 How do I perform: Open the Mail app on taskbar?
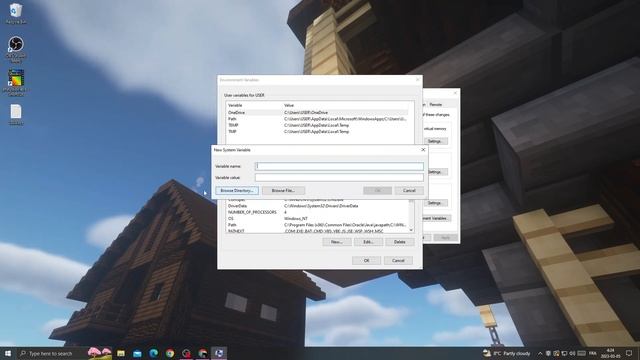[137, 353]
